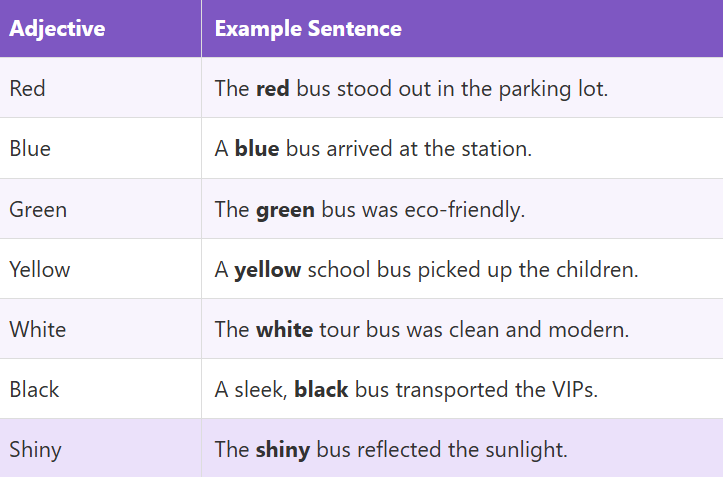This screenshot has height=477, width=723.
Task: Click the school bus children sentence
Action: click(x=426, y=269)
